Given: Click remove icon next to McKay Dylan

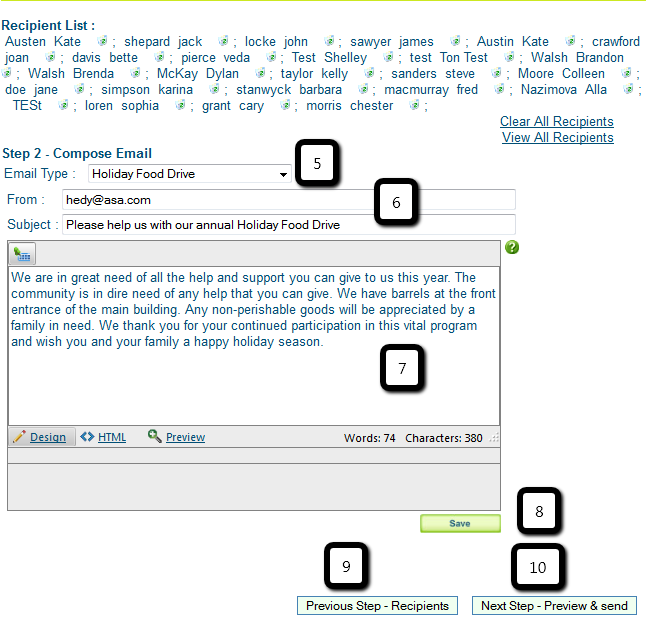Looking at the screenshot, I should tap(261, 74).
